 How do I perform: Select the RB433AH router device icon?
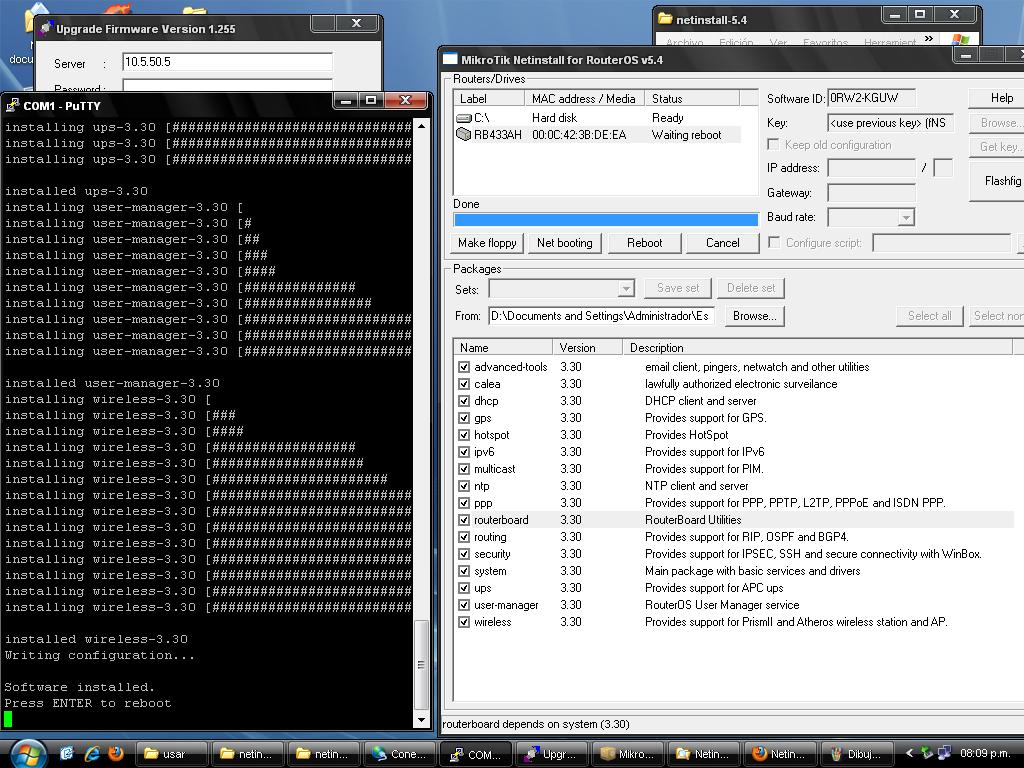[x=463, y=135]
